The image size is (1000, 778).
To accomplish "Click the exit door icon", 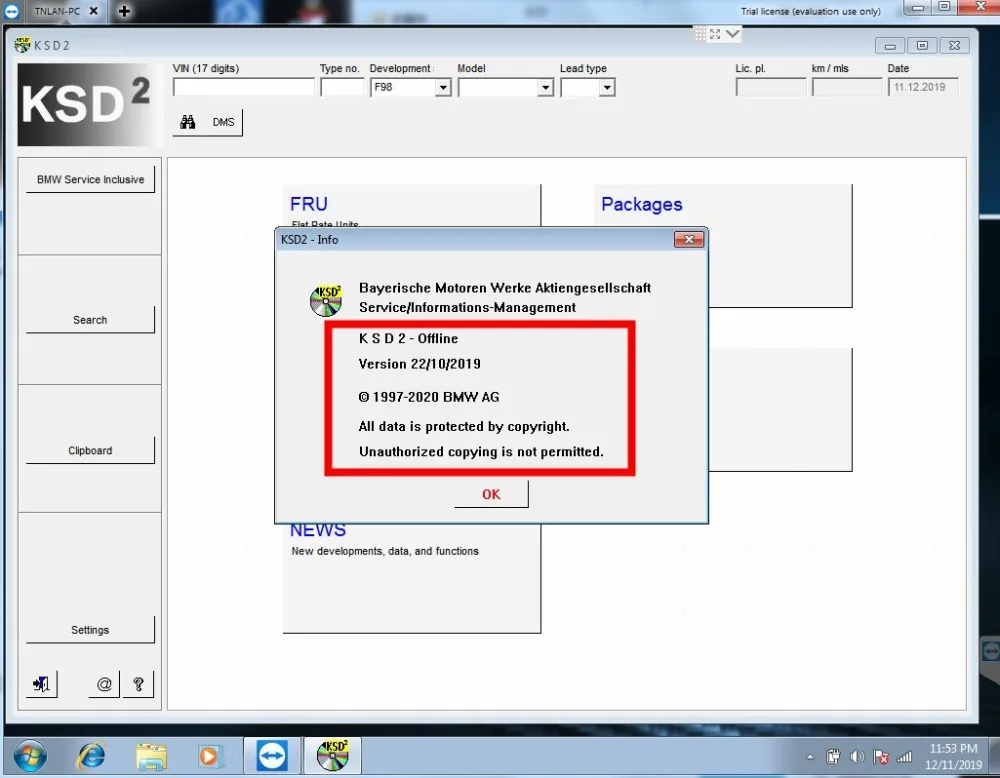I will tap(41, 684).
